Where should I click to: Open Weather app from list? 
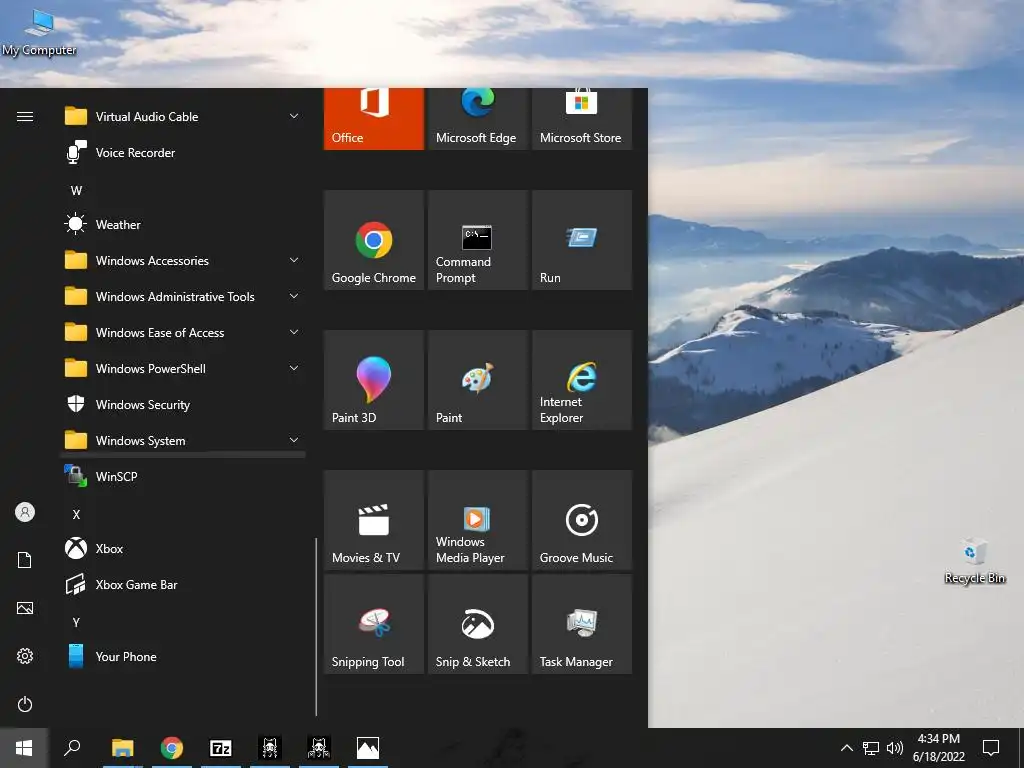[x=182, y=225]
